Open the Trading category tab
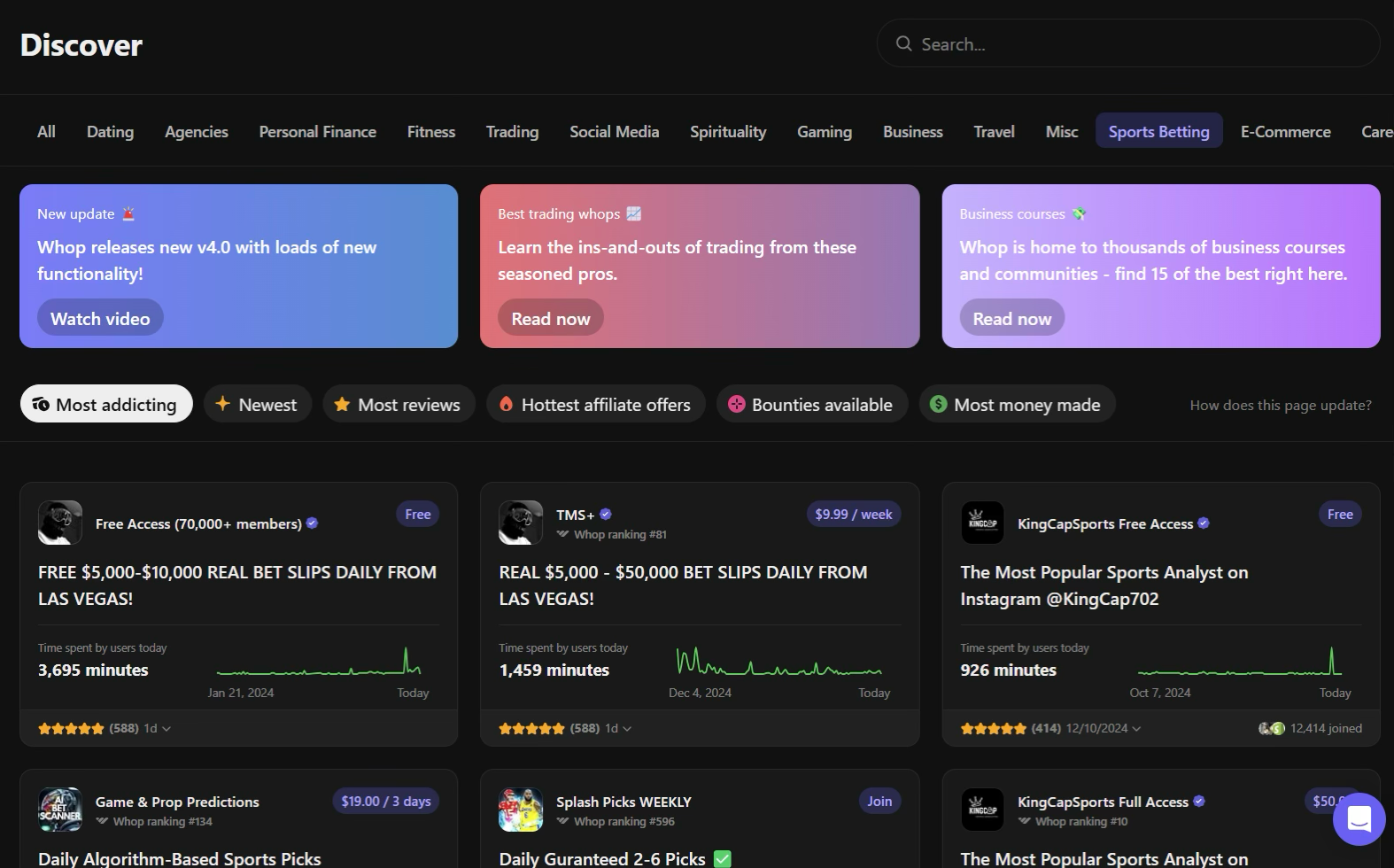 pyautogui.click(x=512, y=131)
